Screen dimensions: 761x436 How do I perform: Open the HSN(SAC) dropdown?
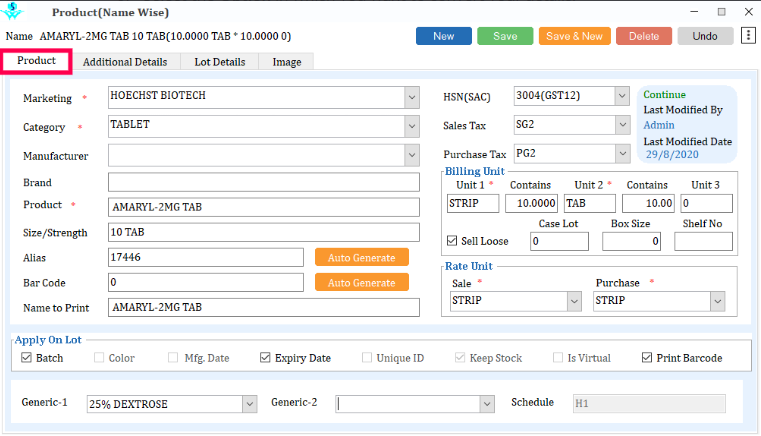pyautogui.click(x=622, y=97)
